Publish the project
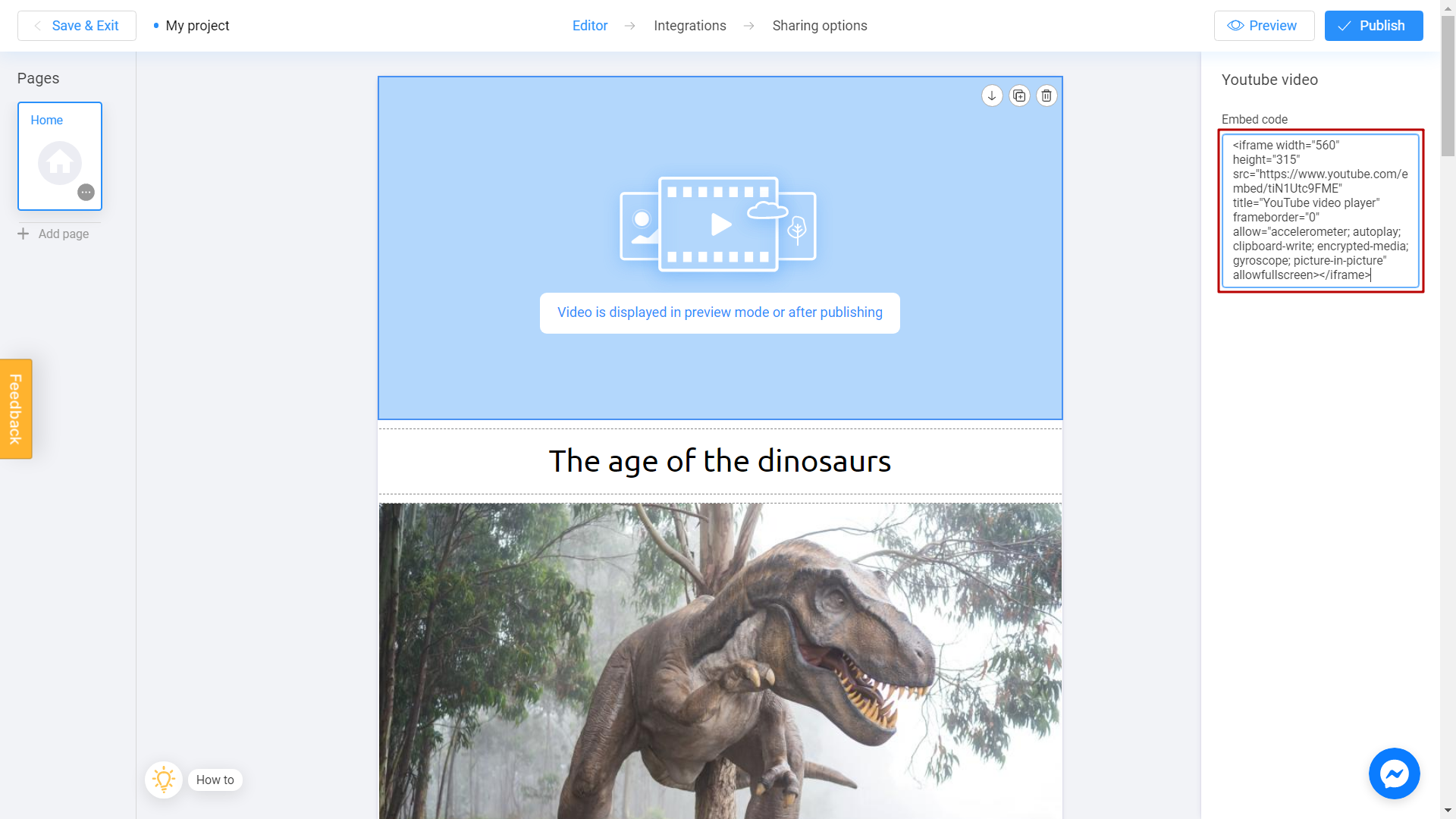1456x819 pixels. pos(1373,26)
